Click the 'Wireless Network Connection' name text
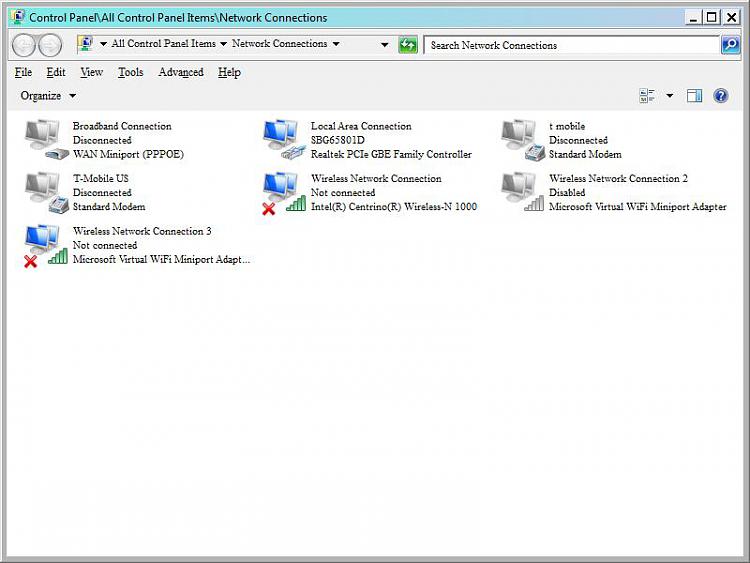The width and height of the screenshot is (750, 563). tap(376, 178)
